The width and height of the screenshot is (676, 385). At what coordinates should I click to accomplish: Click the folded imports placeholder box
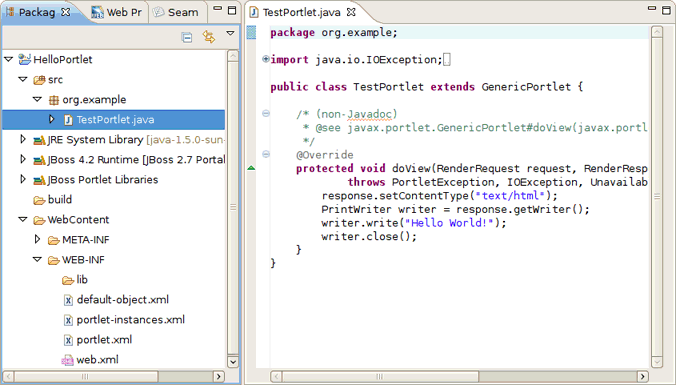click(447, 59)
